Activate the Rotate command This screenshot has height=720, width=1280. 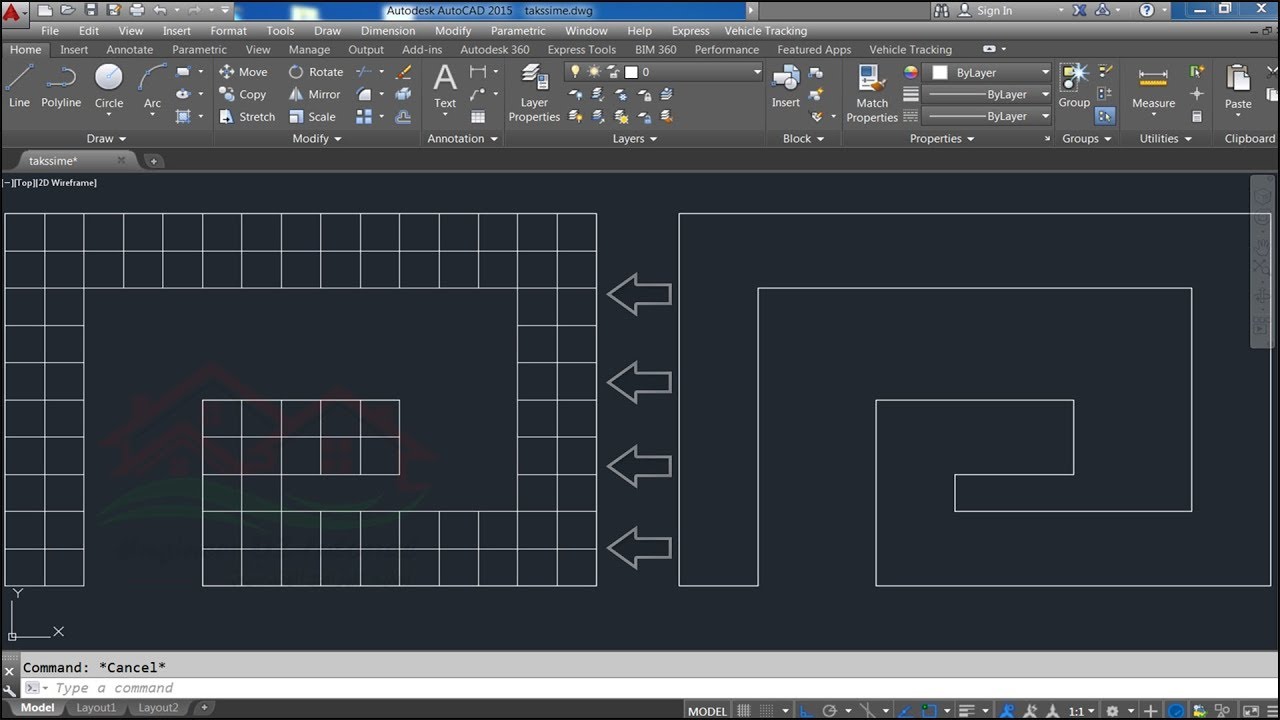pyautogui.click(x=315, y=72)
